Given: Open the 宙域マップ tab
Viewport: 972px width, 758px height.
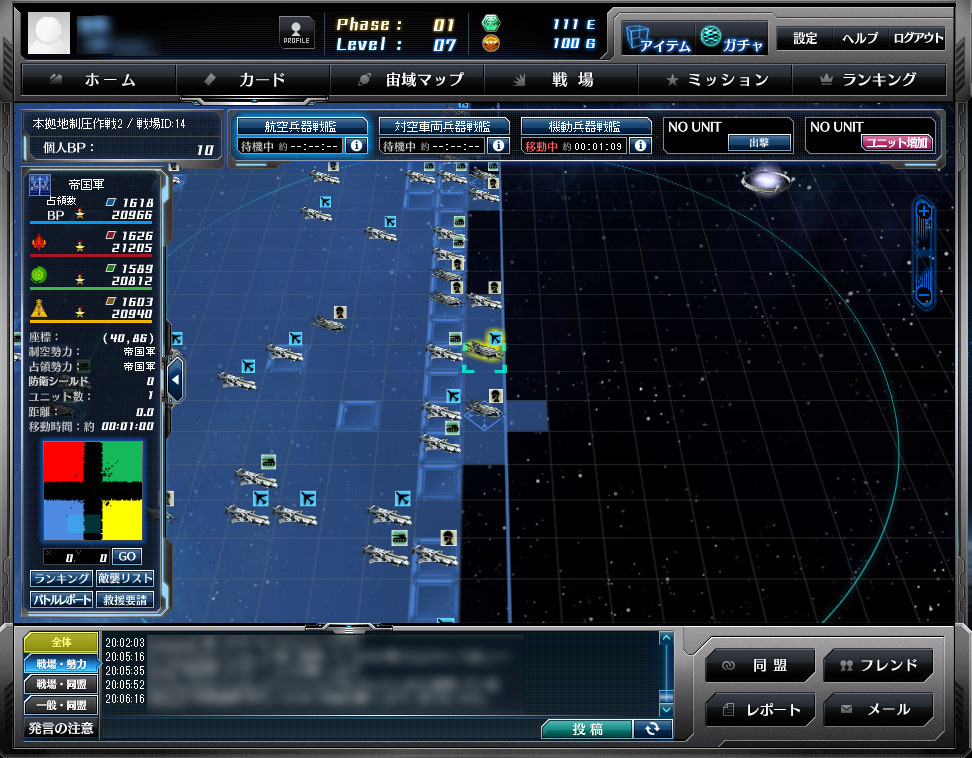Looking at the screenshot, I should pos(407,80).
